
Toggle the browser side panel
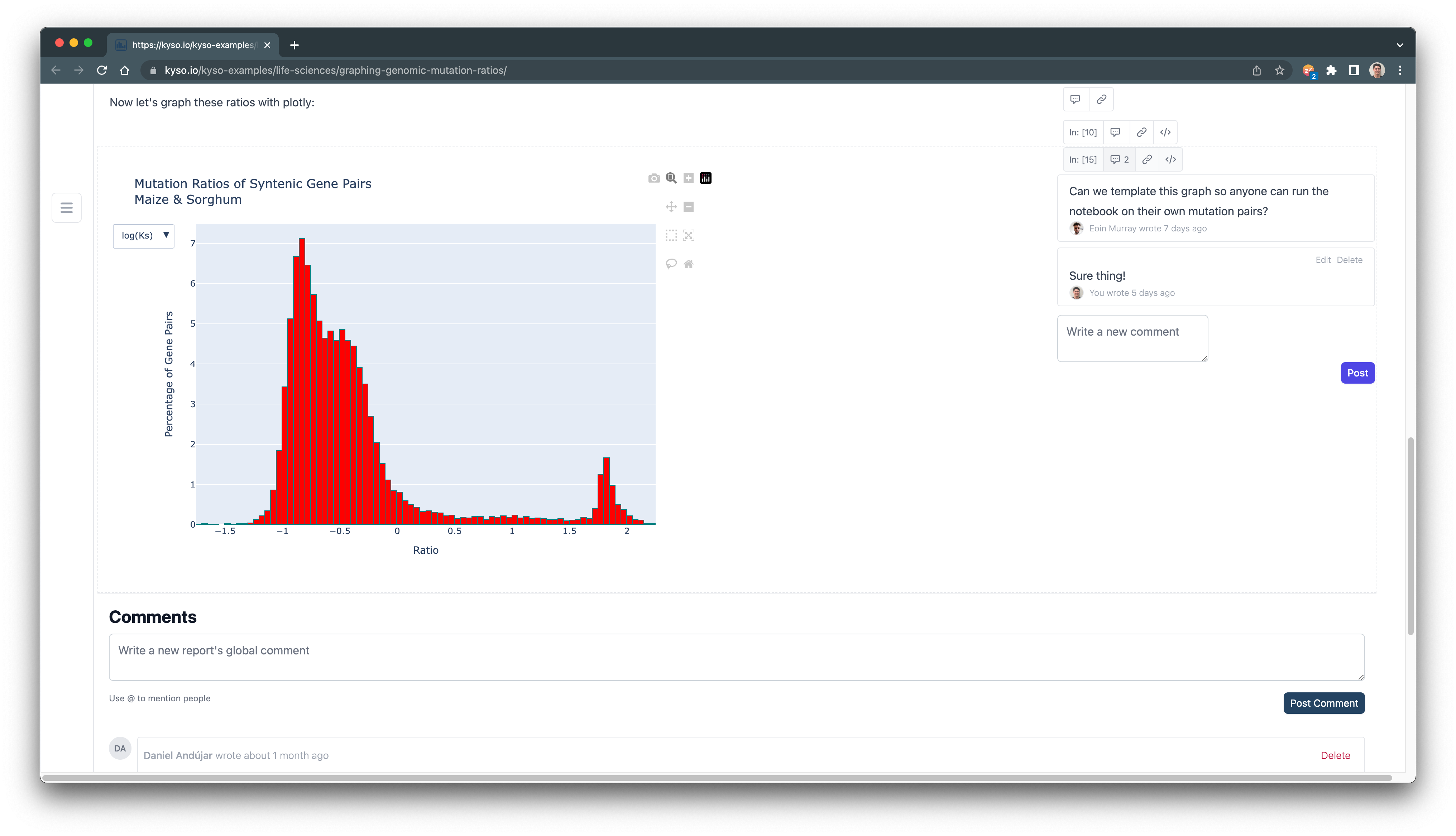pyautogui.click(x=1354, y=70)
